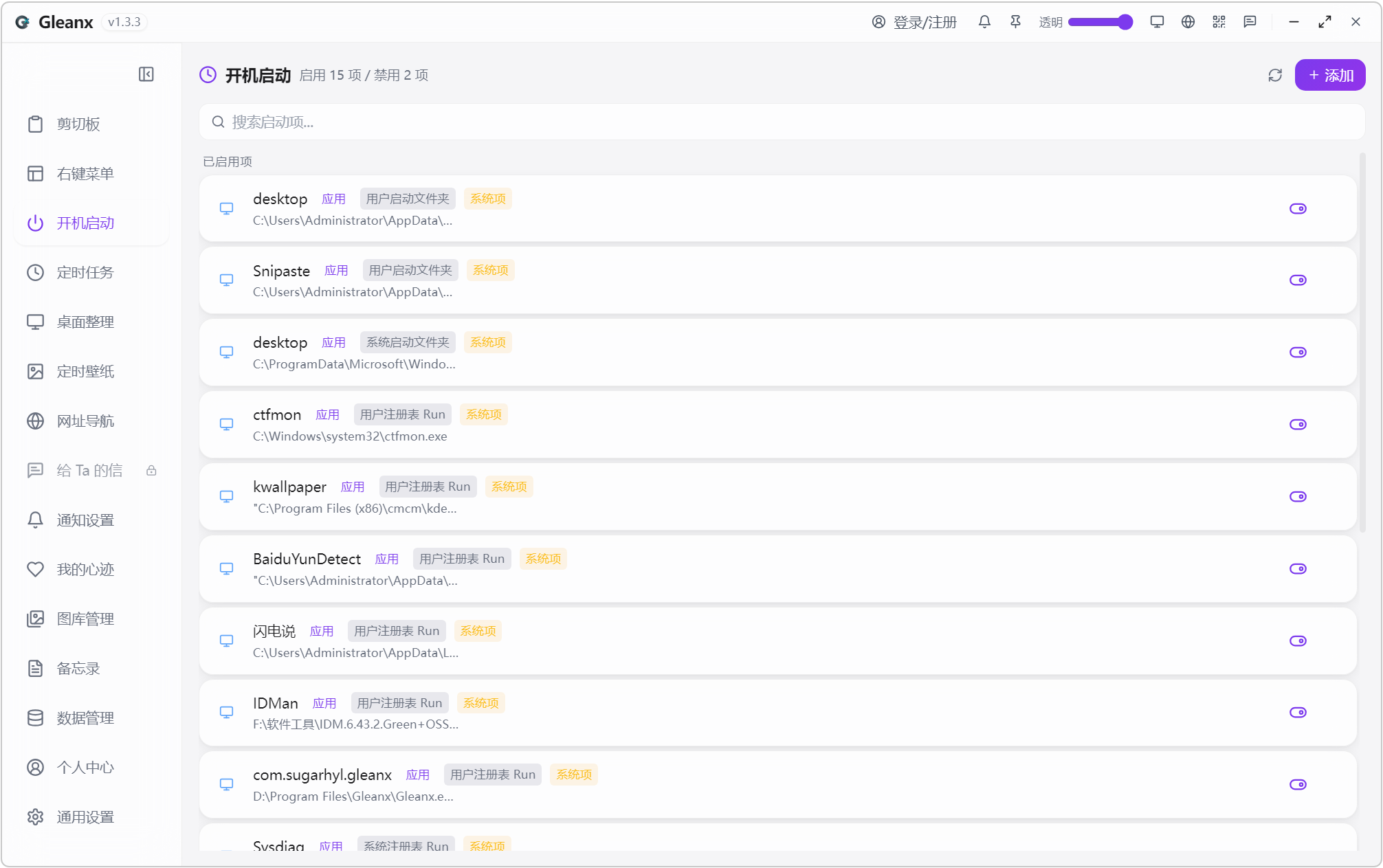Open 定时任务 section
Viewport: 1383px width, 868px height.
(92, 273)
